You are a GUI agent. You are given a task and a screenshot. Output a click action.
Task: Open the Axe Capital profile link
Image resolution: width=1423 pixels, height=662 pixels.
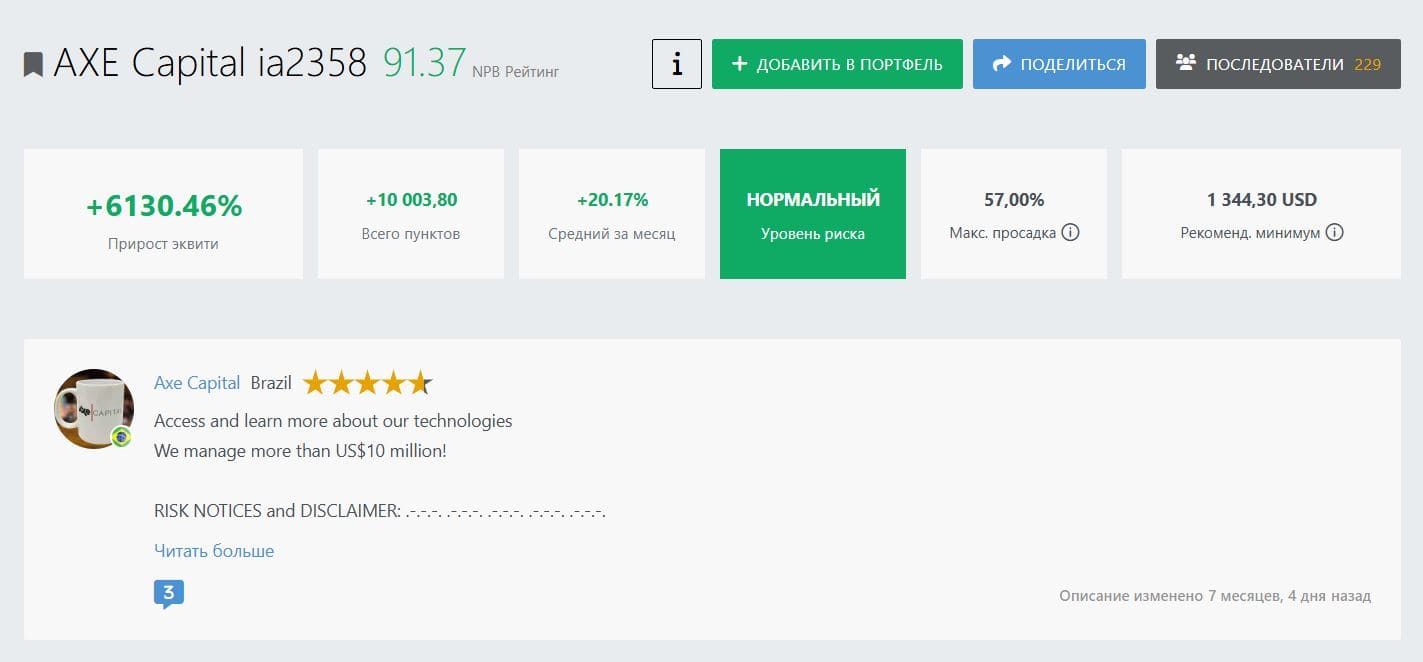pos(197,383)
